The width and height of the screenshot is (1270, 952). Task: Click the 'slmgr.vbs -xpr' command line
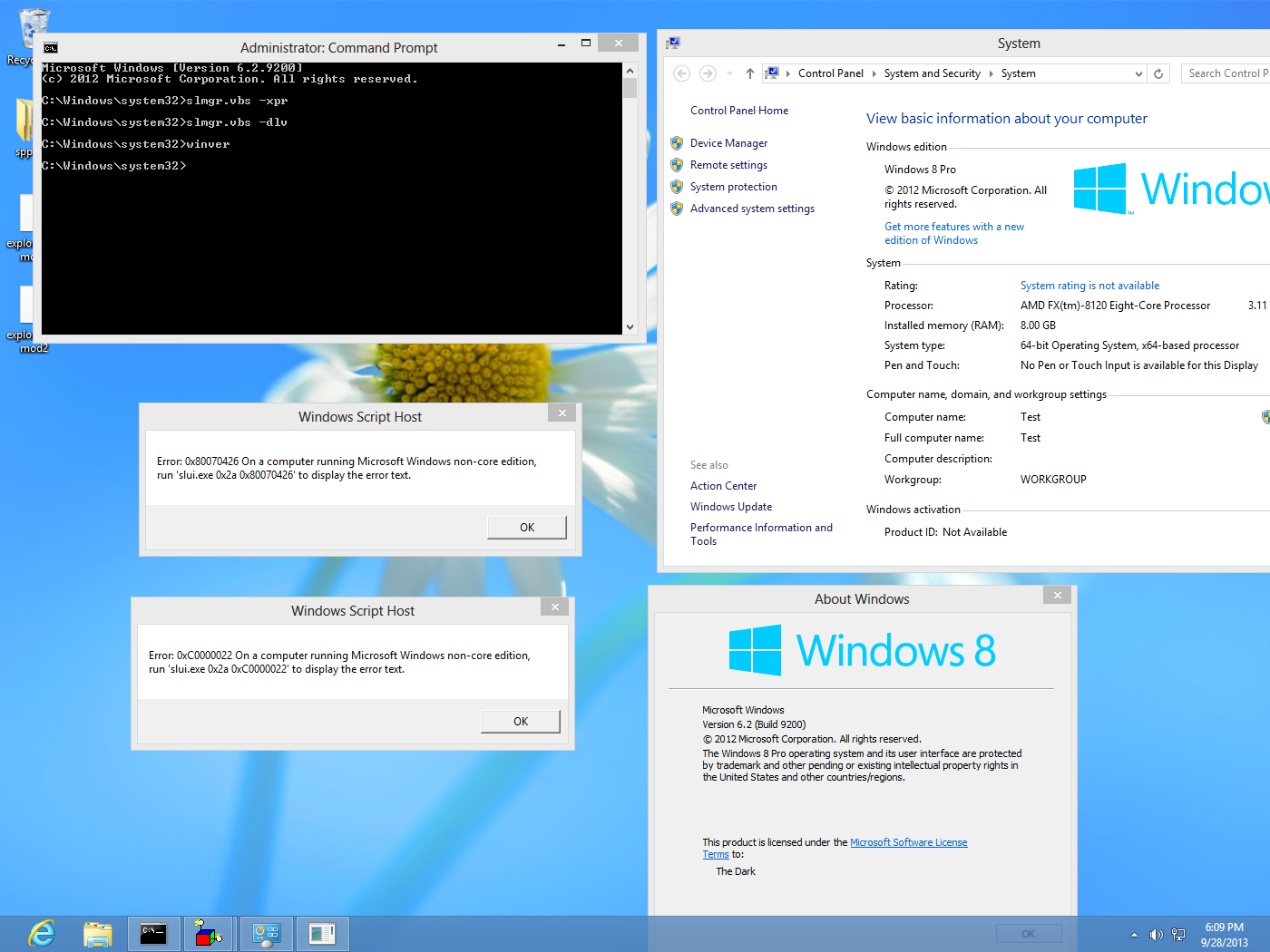coord(165,101)
